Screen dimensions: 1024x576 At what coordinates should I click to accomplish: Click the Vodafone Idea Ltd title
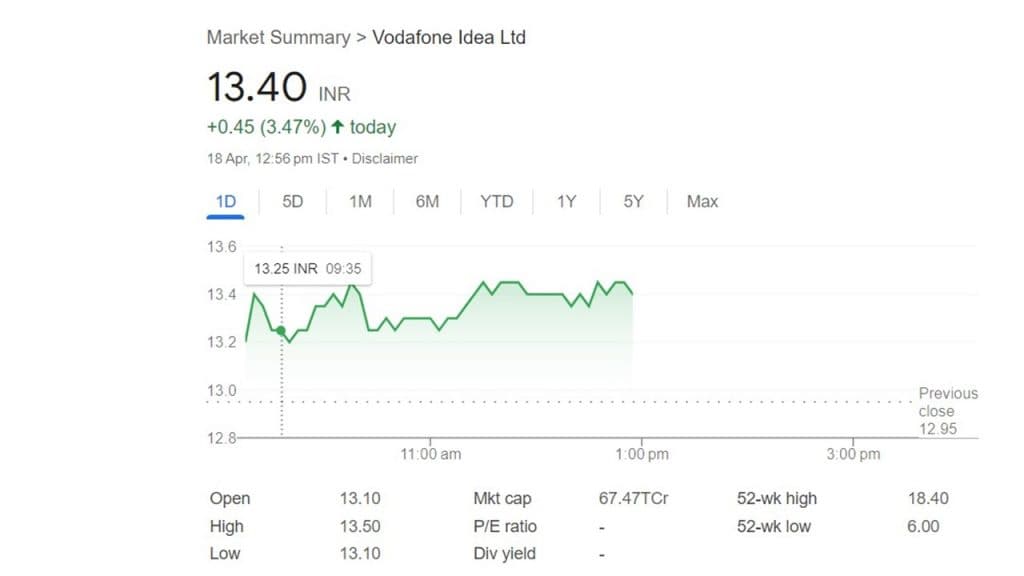click(449, 38)
